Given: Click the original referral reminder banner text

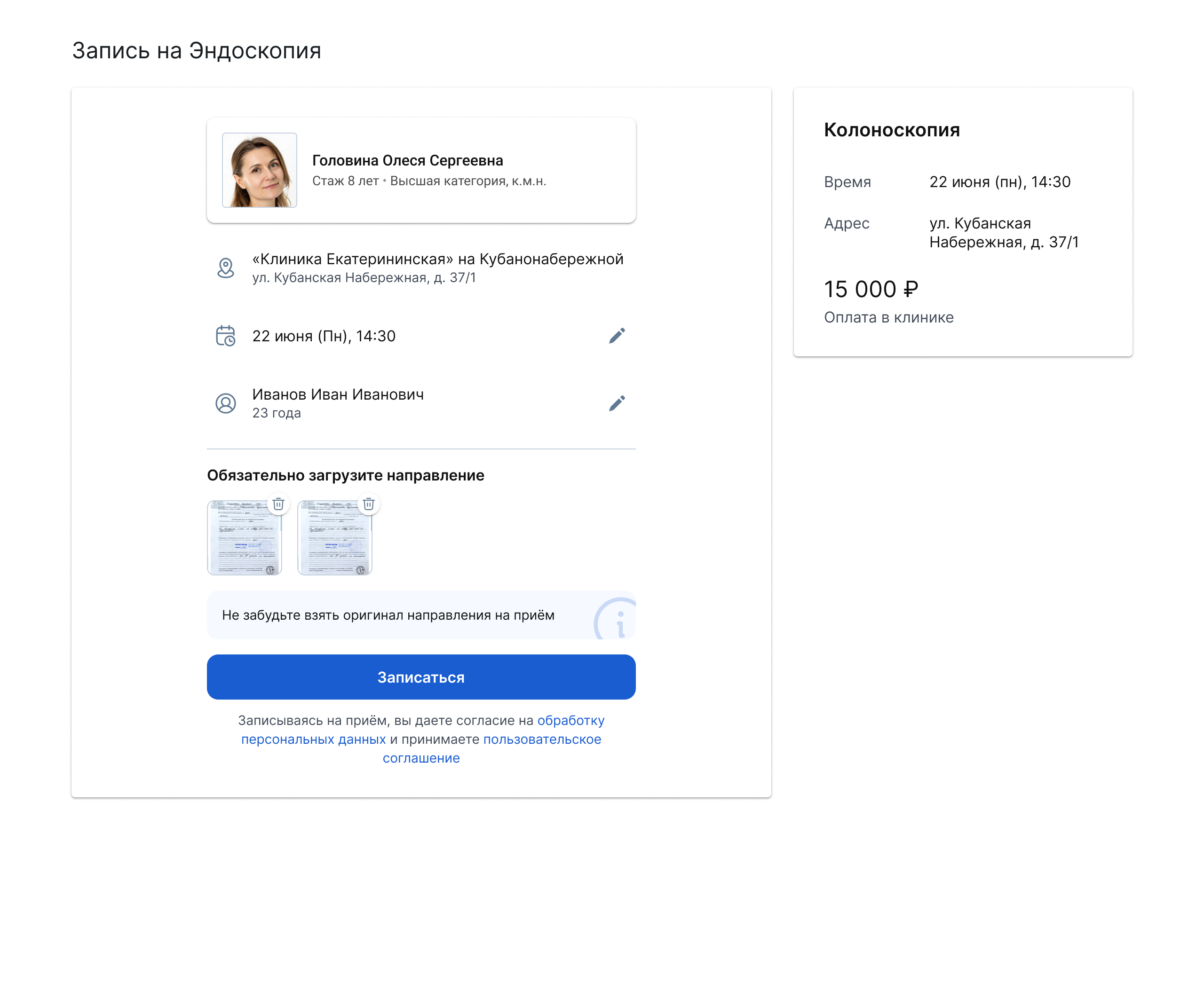Looking at the screenshot, I should [388, 615].
